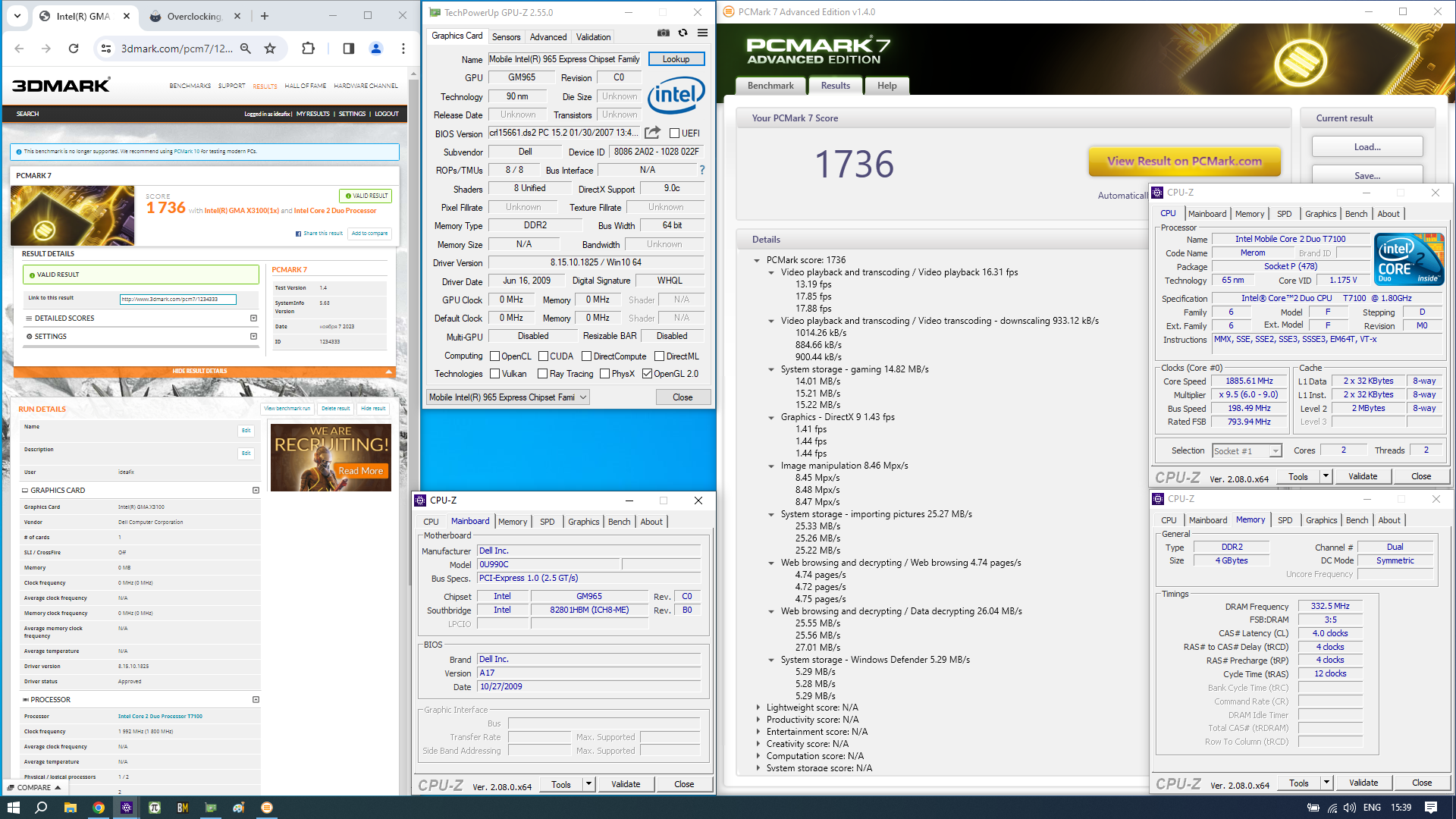Switch to PCMark 7 orange icon in taskbar
1456x819 pixels.
(x=267, y=808)
